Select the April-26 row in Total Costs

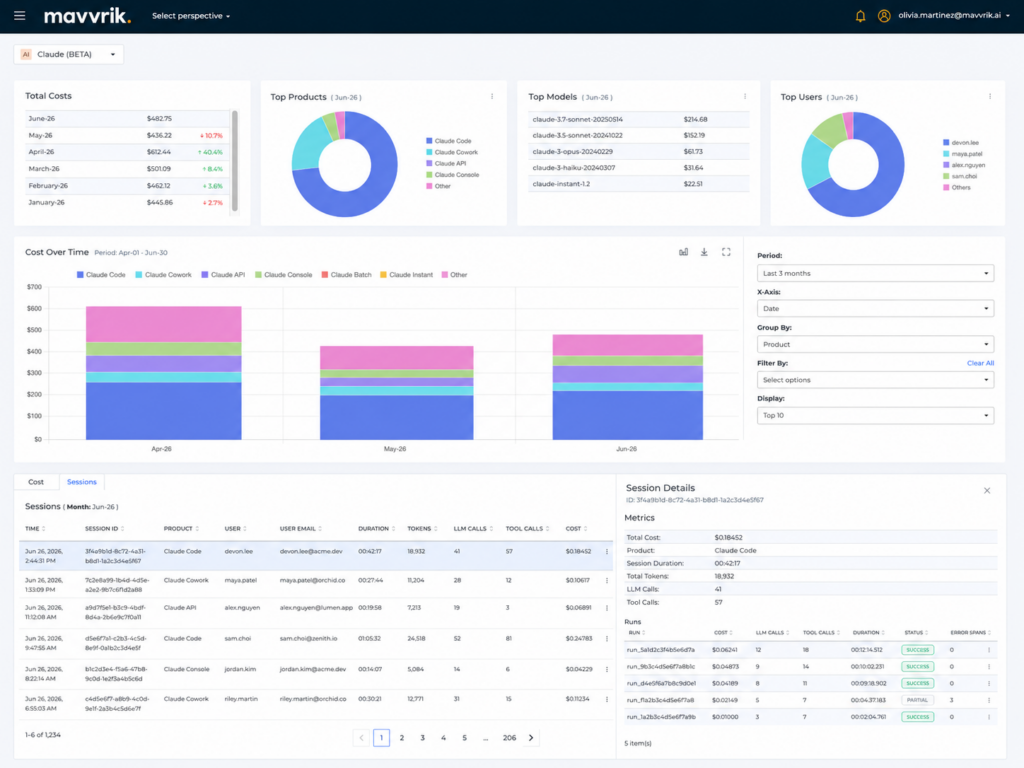127,152
